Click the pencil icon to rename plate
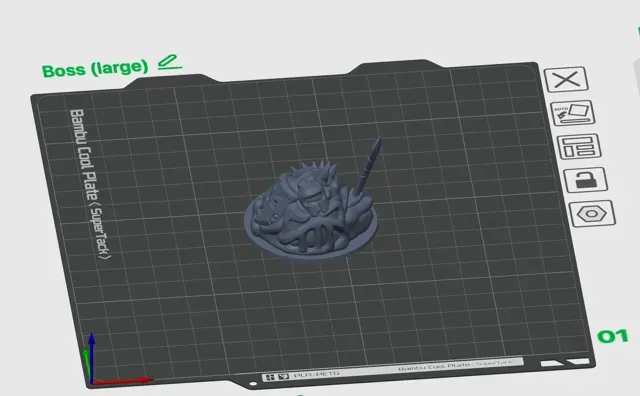 [169, 62]
